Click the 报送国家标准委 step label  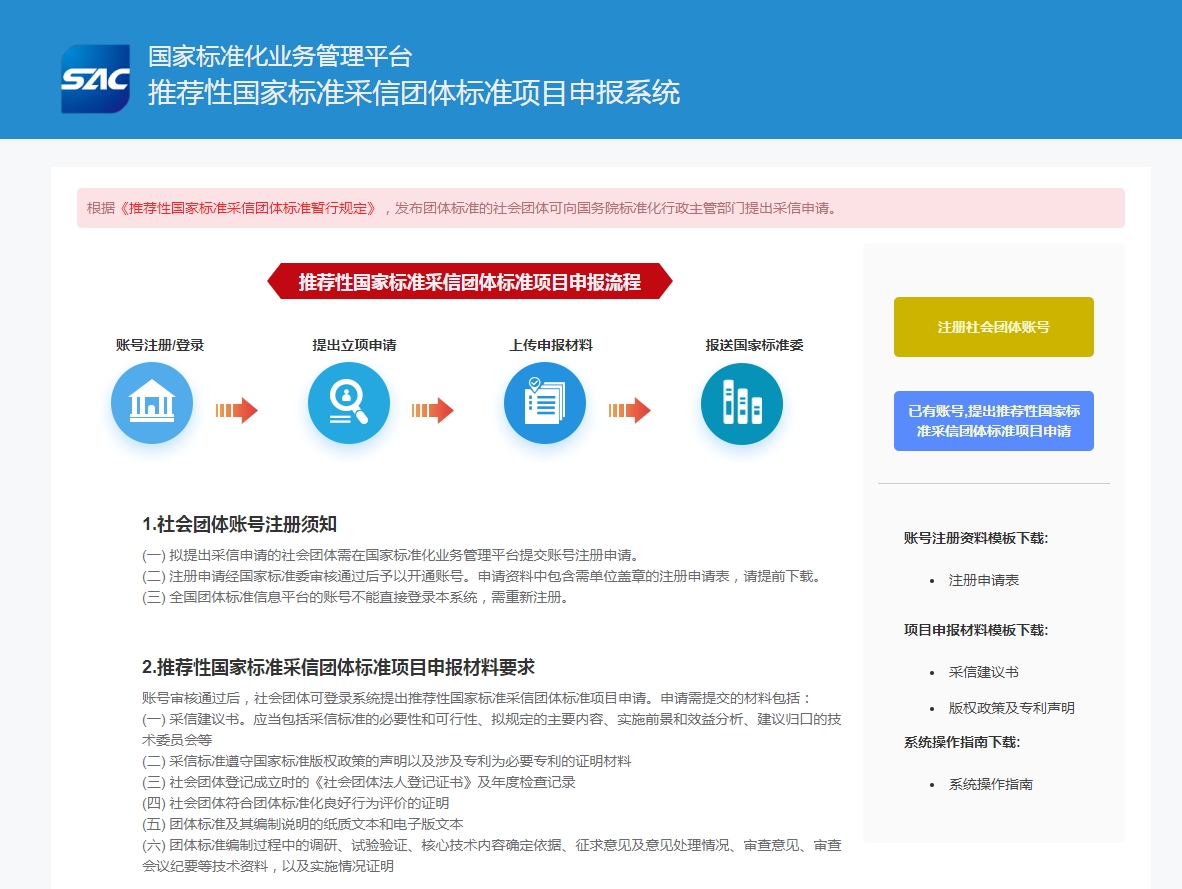(x=755, y=345)
